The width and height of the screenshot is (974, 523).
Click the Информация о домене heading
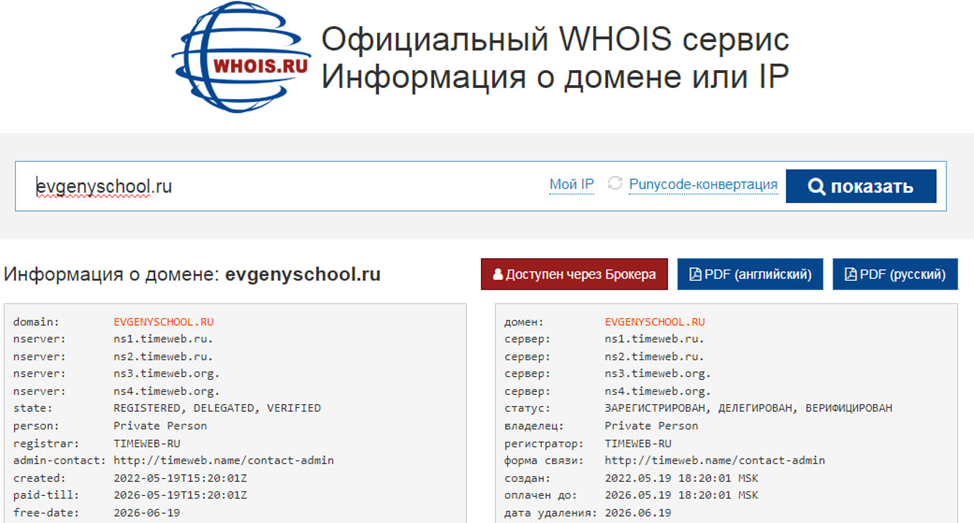click(192, 274)
